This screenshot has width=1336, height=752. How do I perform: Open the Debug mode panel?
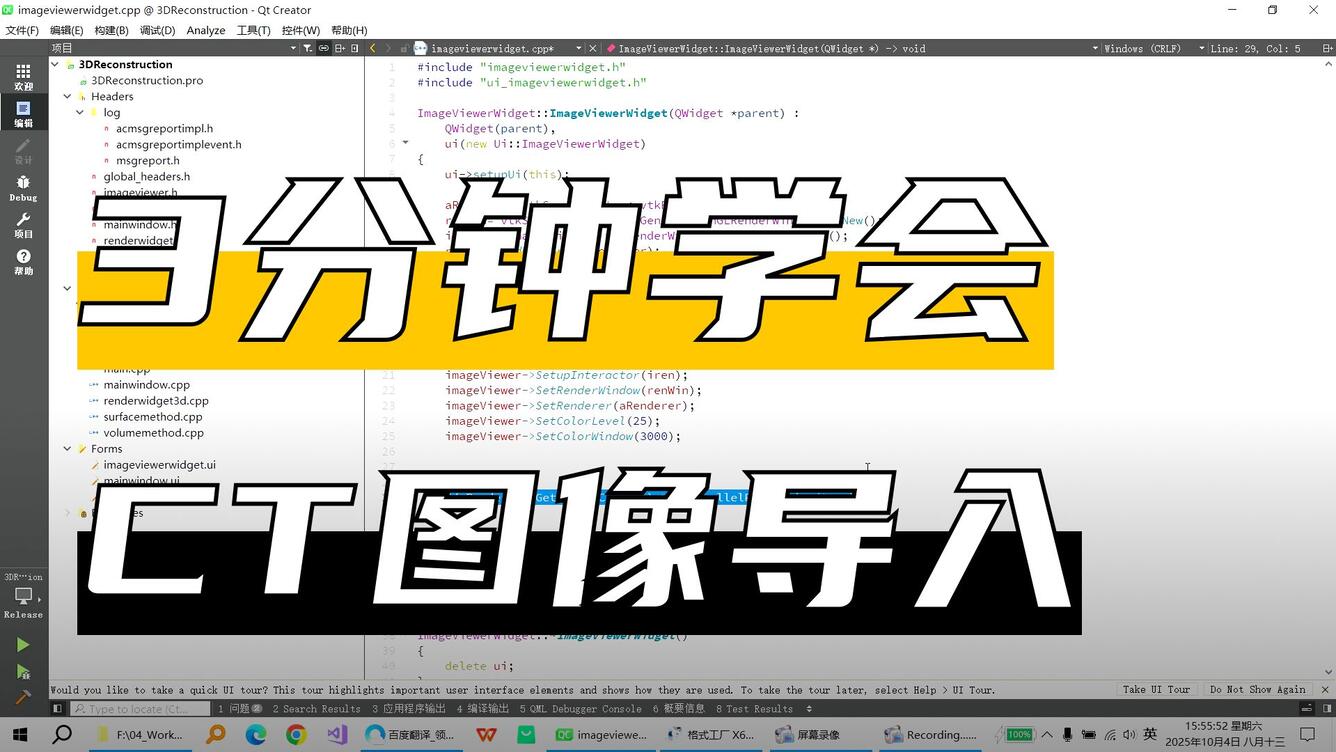(x=23, y=187)
